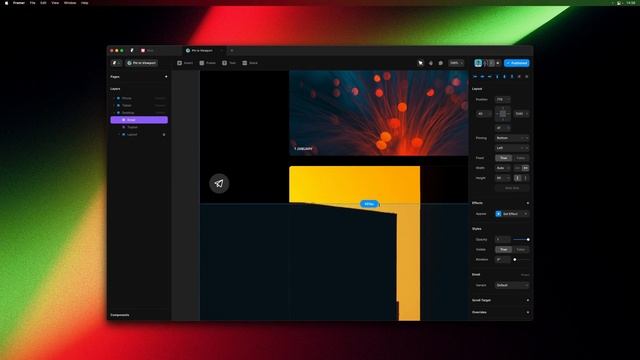Select the arrow cursor tool
640x360 pixels.
tap(420, 63)
